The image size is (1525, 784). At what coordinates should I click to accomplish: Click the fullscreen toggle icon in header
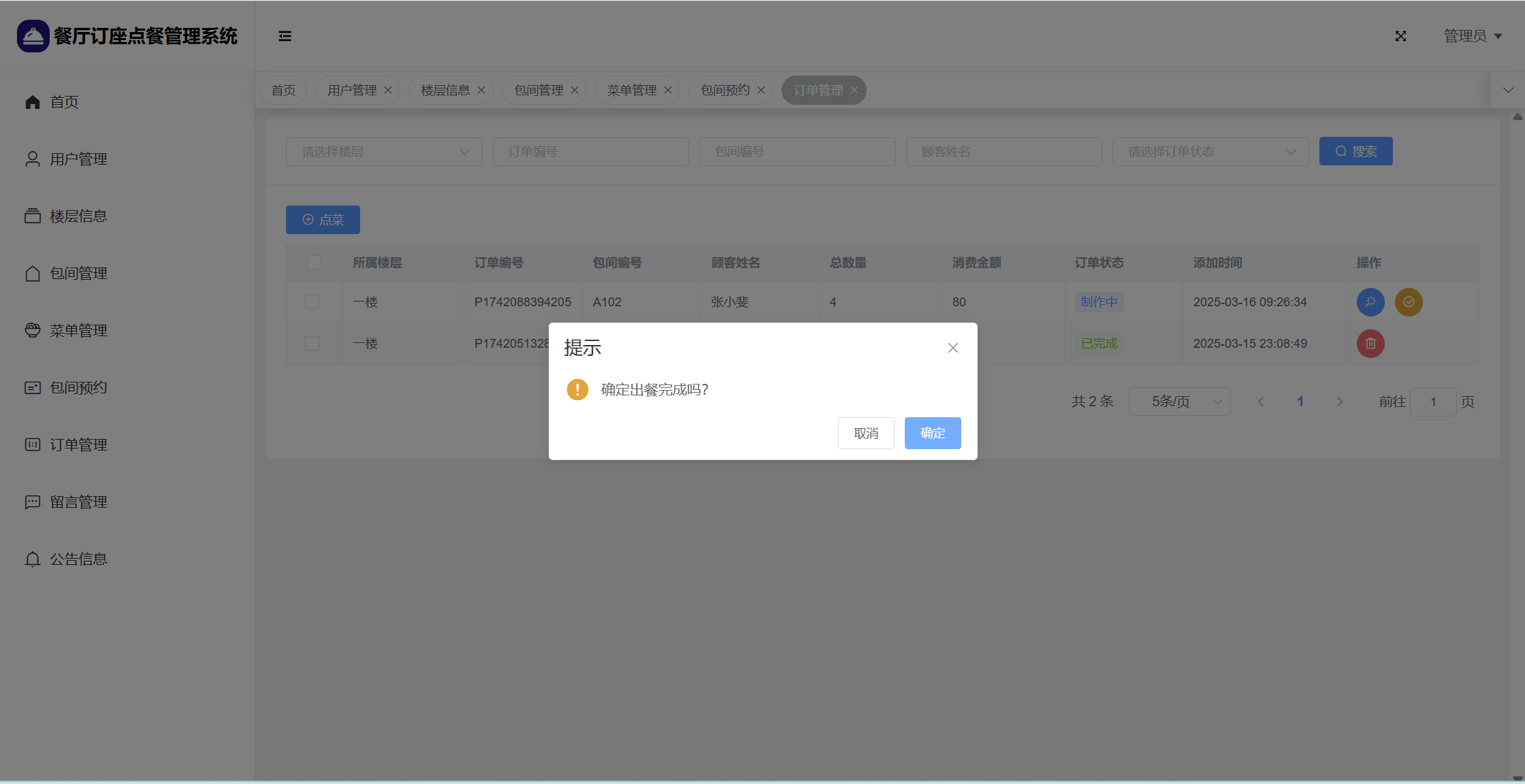(1400, 36)
